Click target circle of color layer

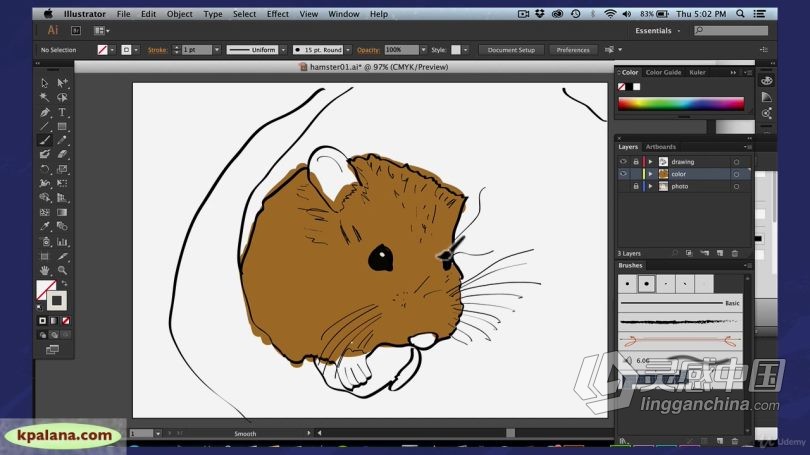[x=736, y=175]
